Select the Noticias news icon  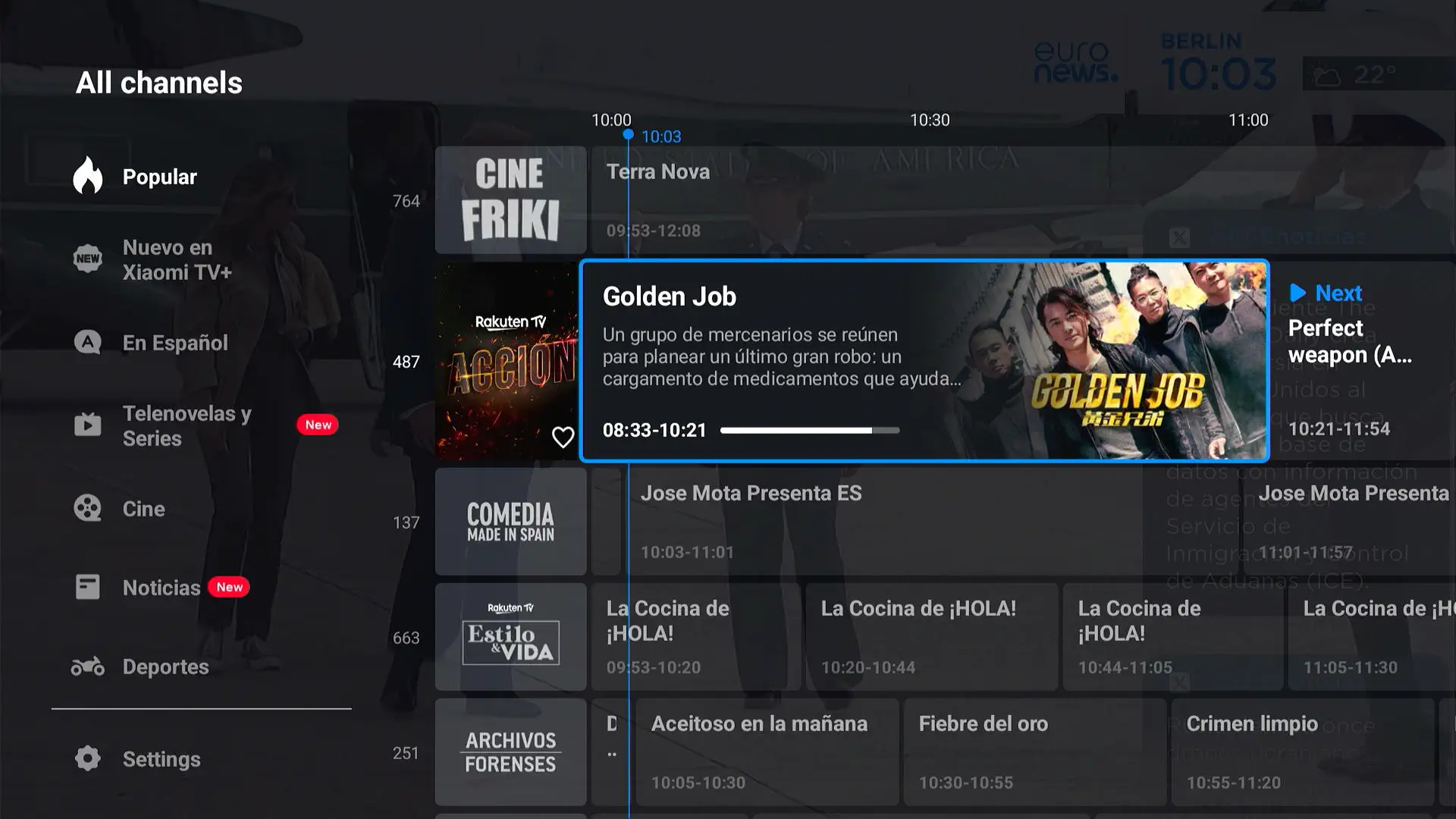(x=88, y=587)
